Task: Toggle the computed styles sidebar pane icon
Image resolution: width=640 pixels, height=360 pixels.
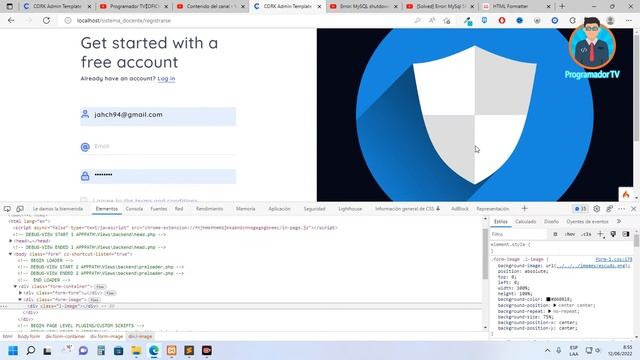Action: [626, 234]
